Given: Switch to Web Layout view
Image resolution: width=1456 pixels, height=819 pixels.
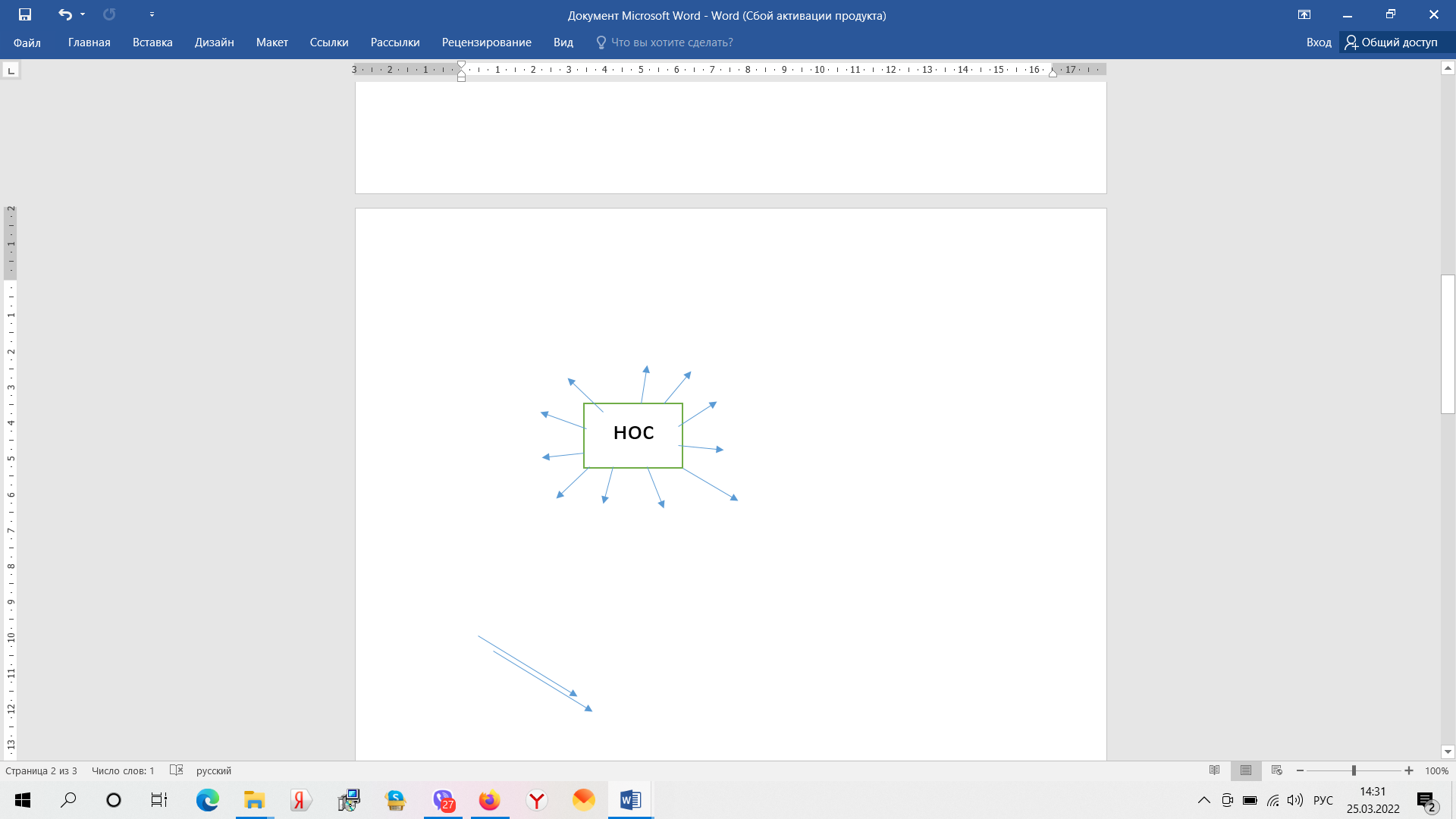Looking at the screenshot, I should pyautogui.click(x=1276, y=770).
